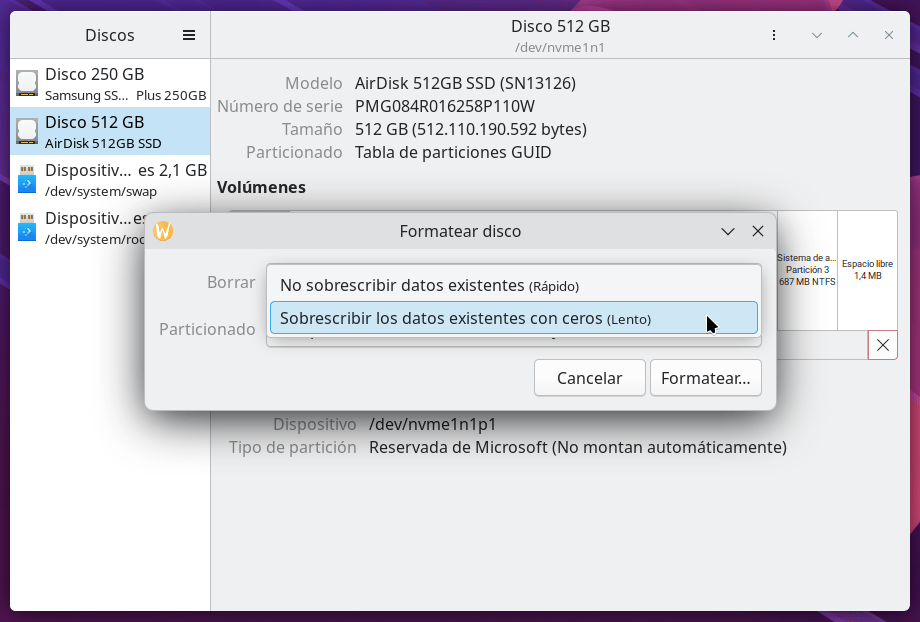Click the main window up chevron
920x622 pixels.
click(x=853, y=35)
